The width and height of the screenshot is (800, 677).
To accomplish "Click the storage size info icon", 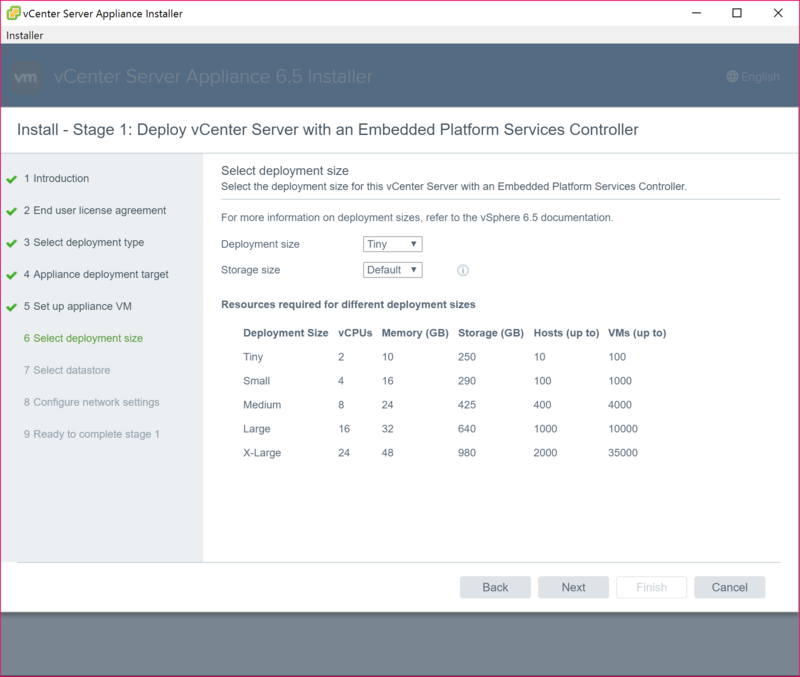I will (463, 270).
